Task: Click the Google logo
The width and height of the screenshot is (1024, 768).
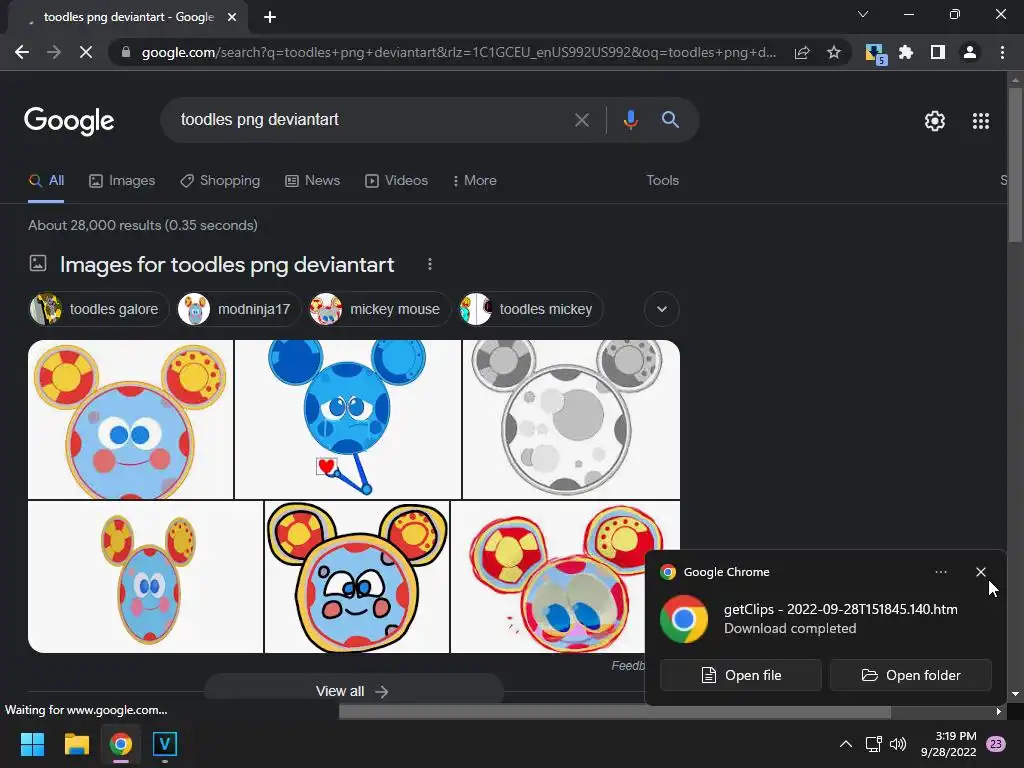Action: pos(69,121)
